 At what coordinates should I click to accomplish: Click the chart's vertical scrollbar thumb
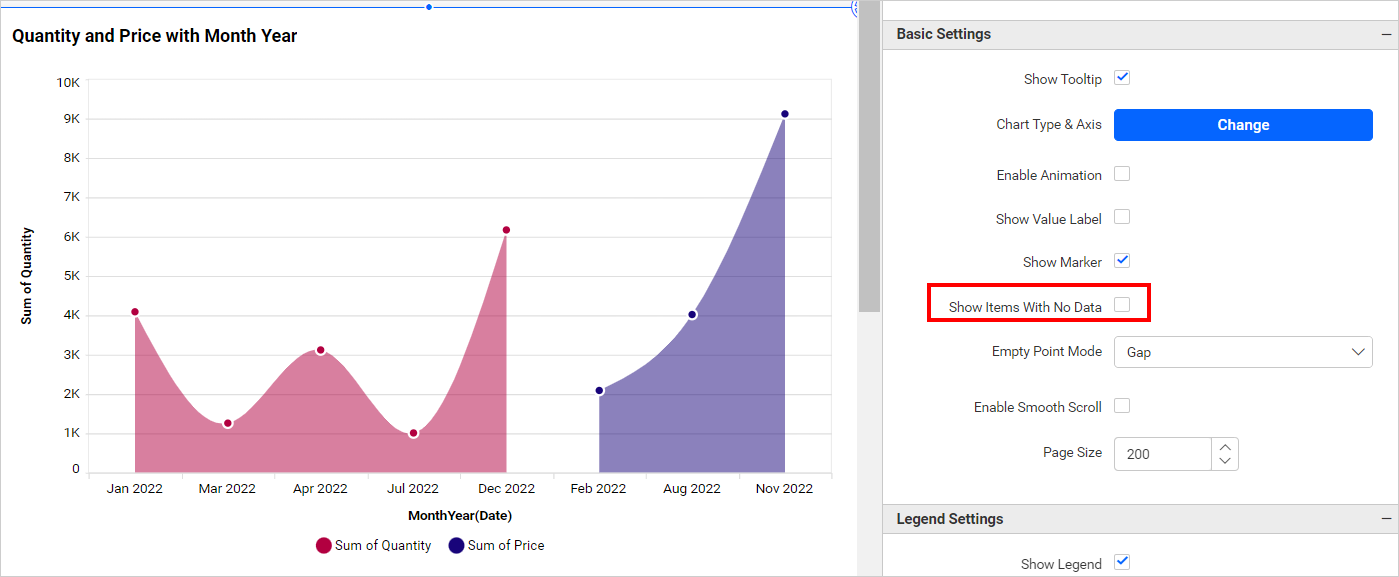pos(868,160)
